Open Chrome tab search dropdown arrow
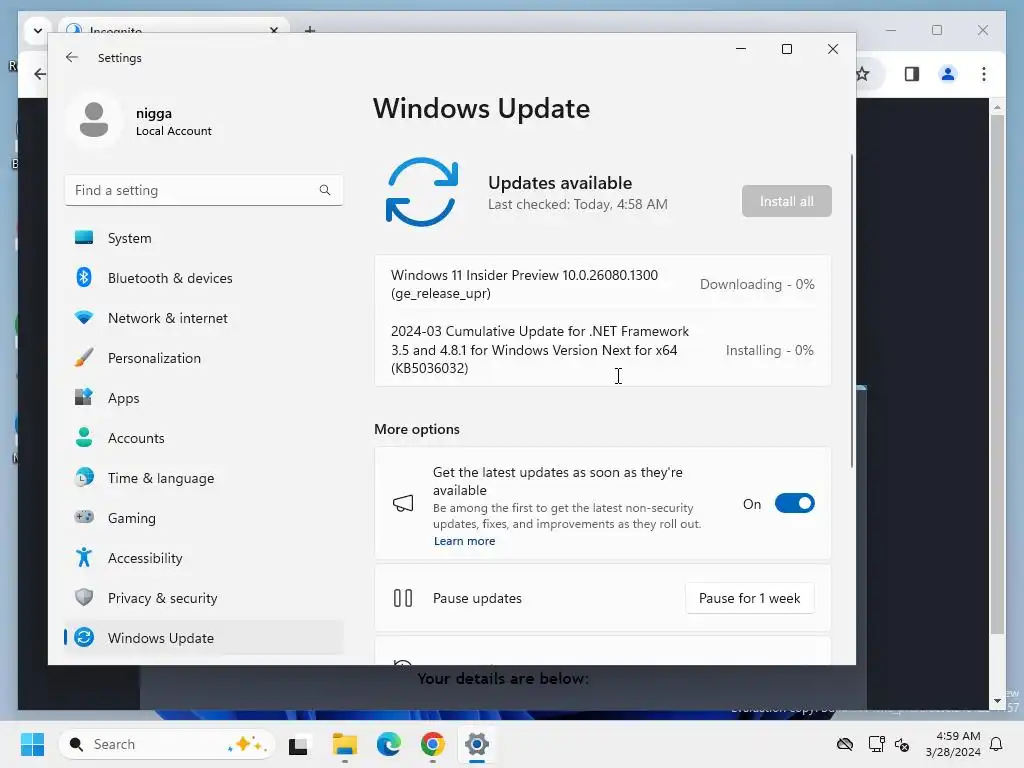Screen dimensions: 1024x768 (37, 30)
